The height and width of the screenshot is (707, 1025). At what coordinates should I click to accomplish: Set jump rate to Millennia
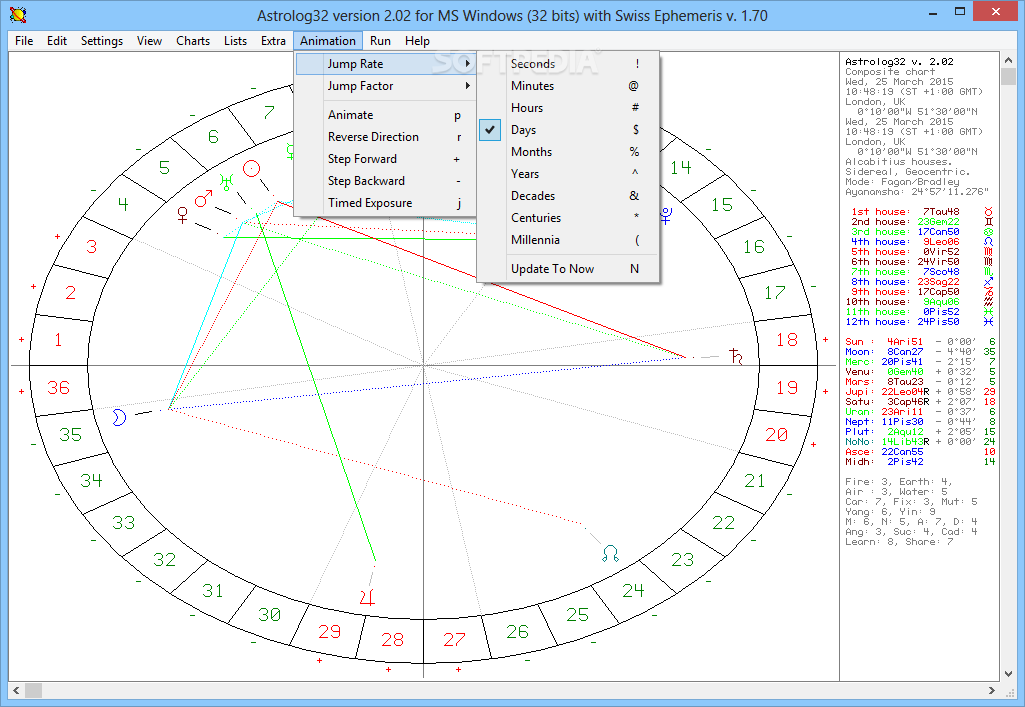(568, 240)
